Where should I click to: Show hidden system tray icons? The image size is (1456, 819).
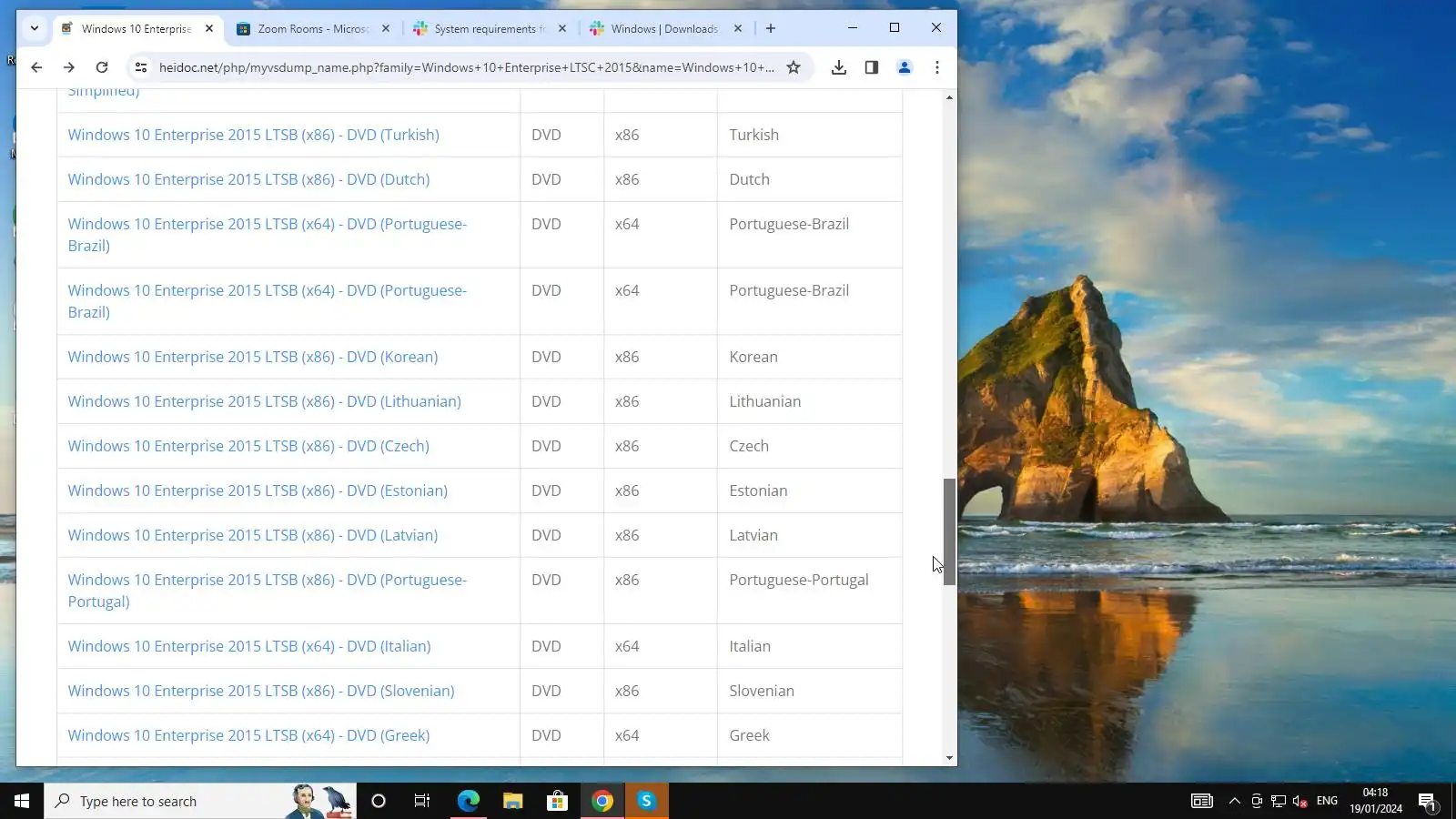(1234, 801)
